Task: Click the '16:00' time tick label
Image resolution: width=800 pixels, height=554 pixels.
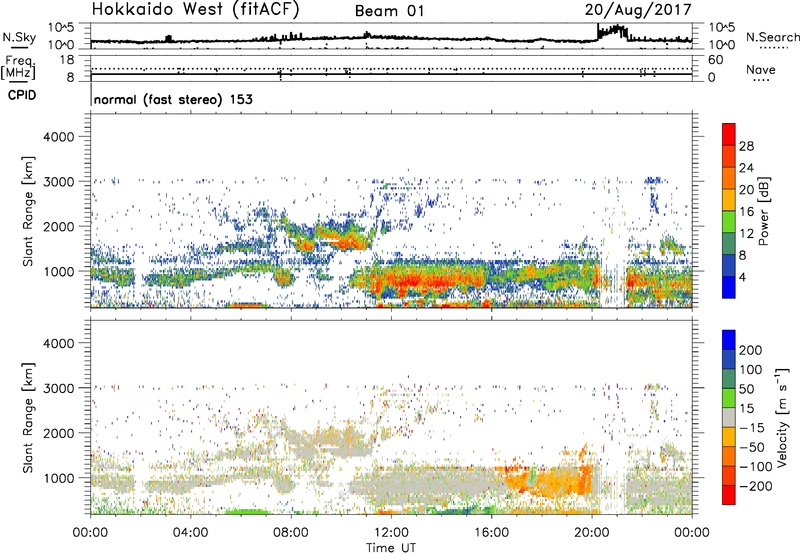Action: [x=492, y=533]
